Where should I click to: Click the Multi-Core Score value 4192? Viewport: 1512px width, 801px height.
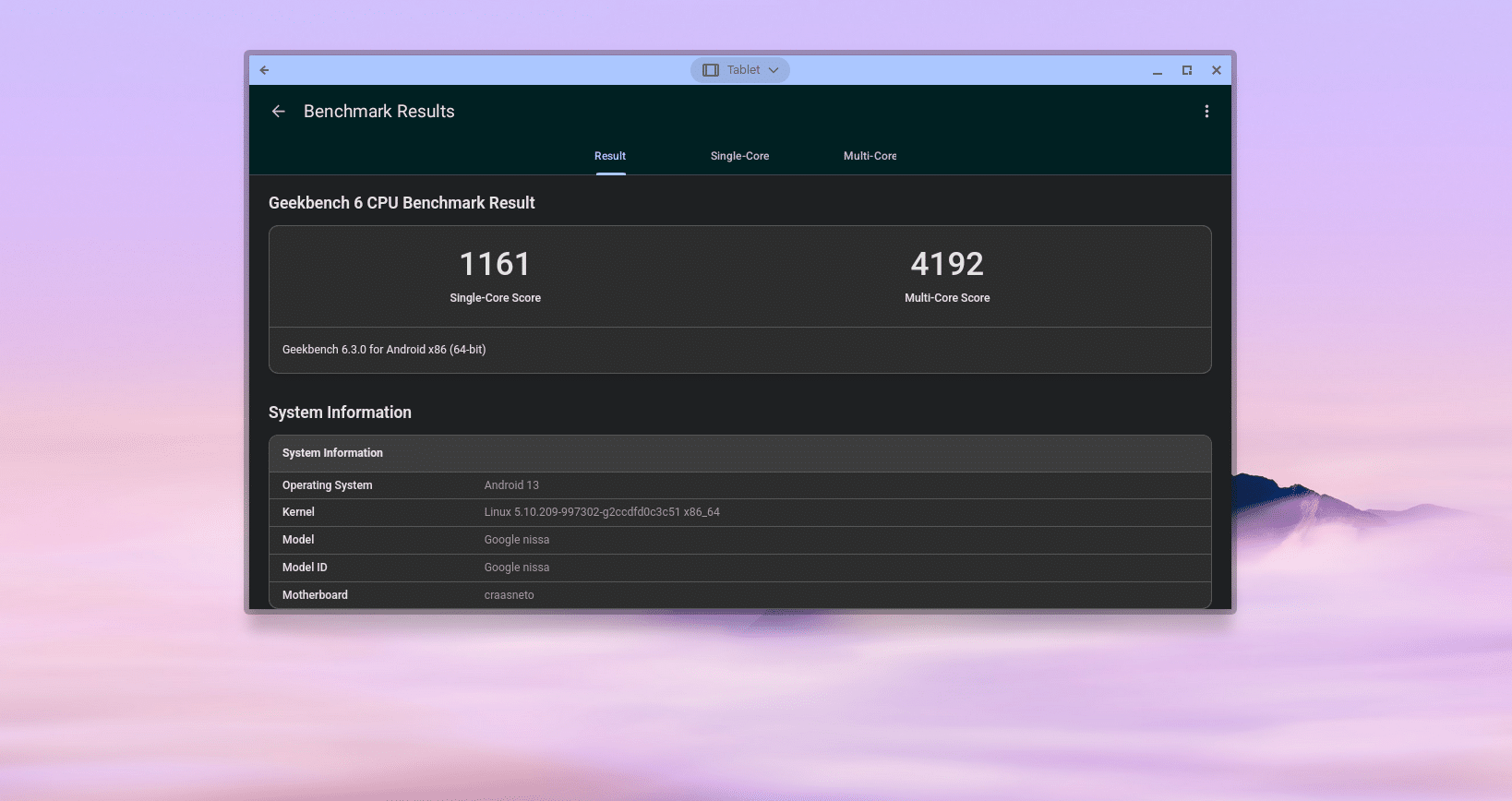point(947,265)
